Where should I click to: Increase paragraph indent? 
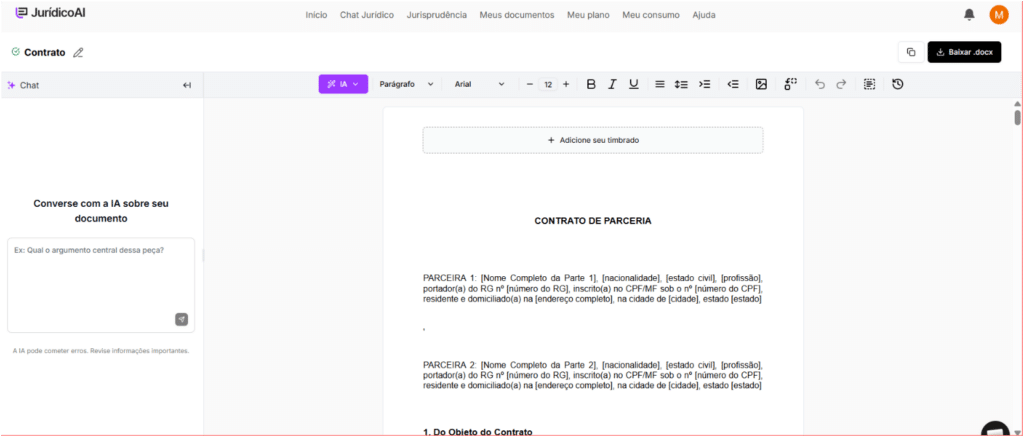704,84
